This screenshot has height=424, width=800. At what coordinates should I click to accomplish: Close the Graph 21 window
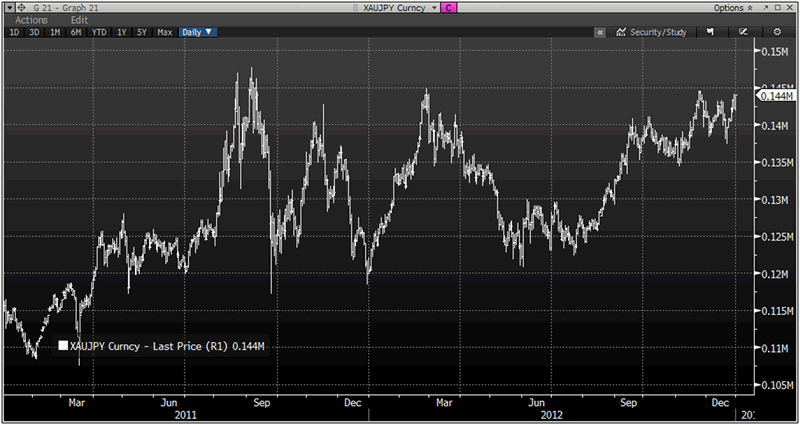(x=790, y=8)
